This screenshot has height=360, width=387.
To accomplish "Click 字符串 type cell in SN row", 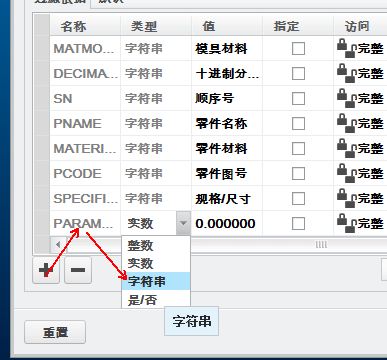I will click(x=156, y=98).
